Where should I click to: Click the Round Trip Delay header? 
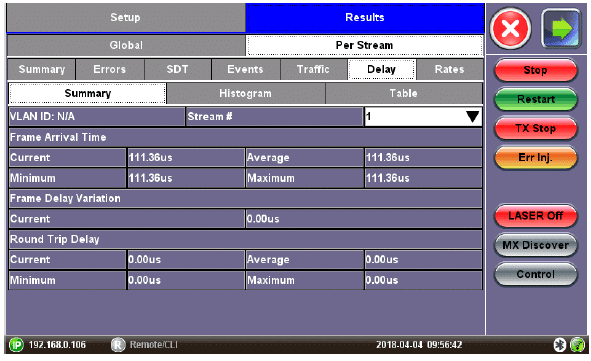[245, 239]
